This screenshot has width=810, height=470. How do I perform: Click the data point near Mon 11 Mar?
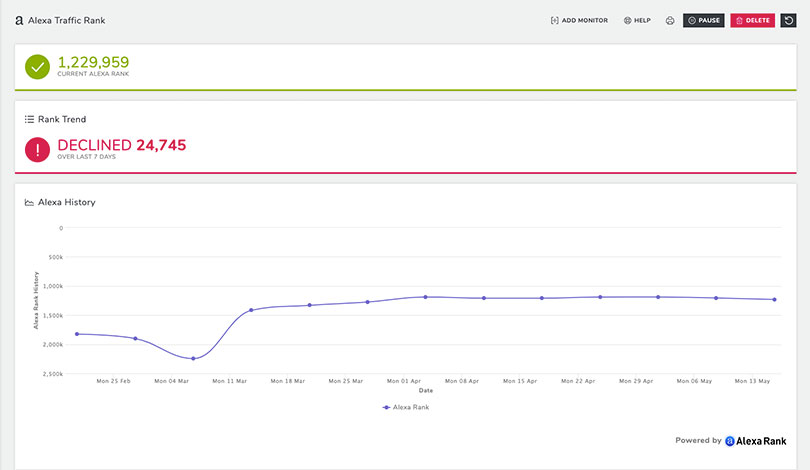[251, 310]
